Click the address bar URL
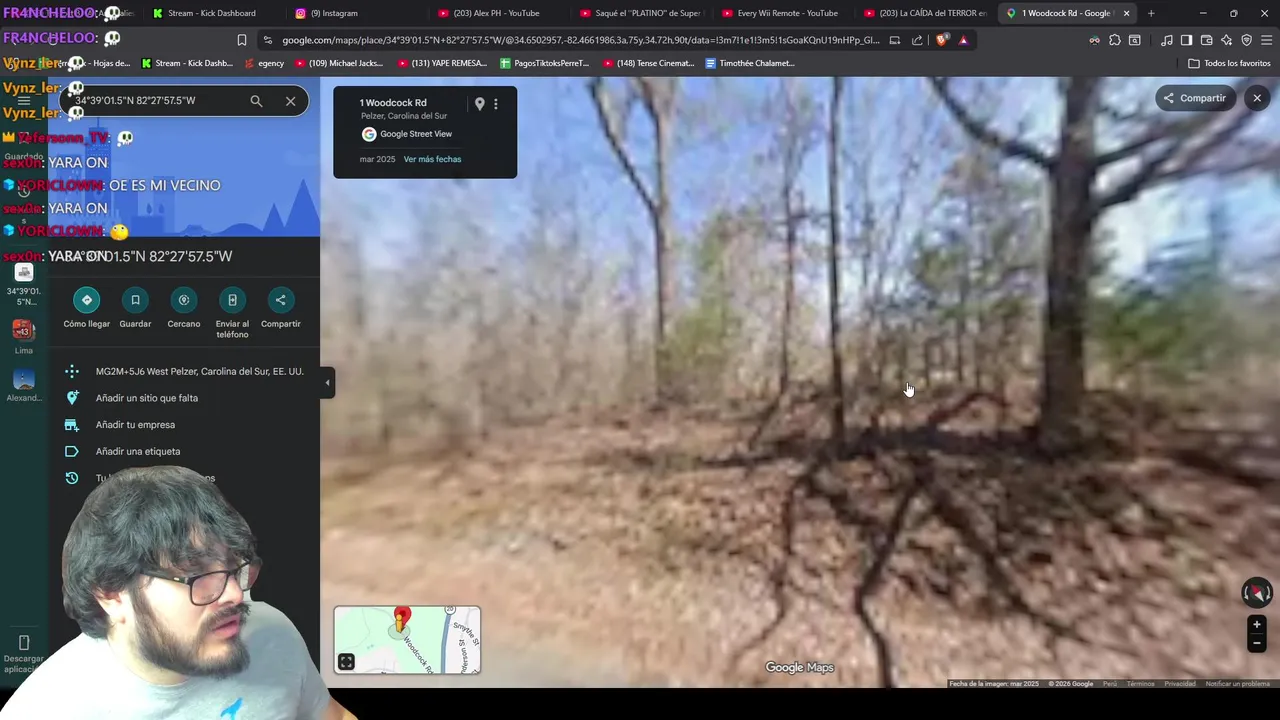Image resolution: width=1280 pixels, height=720 pixels. click(580, 40)
